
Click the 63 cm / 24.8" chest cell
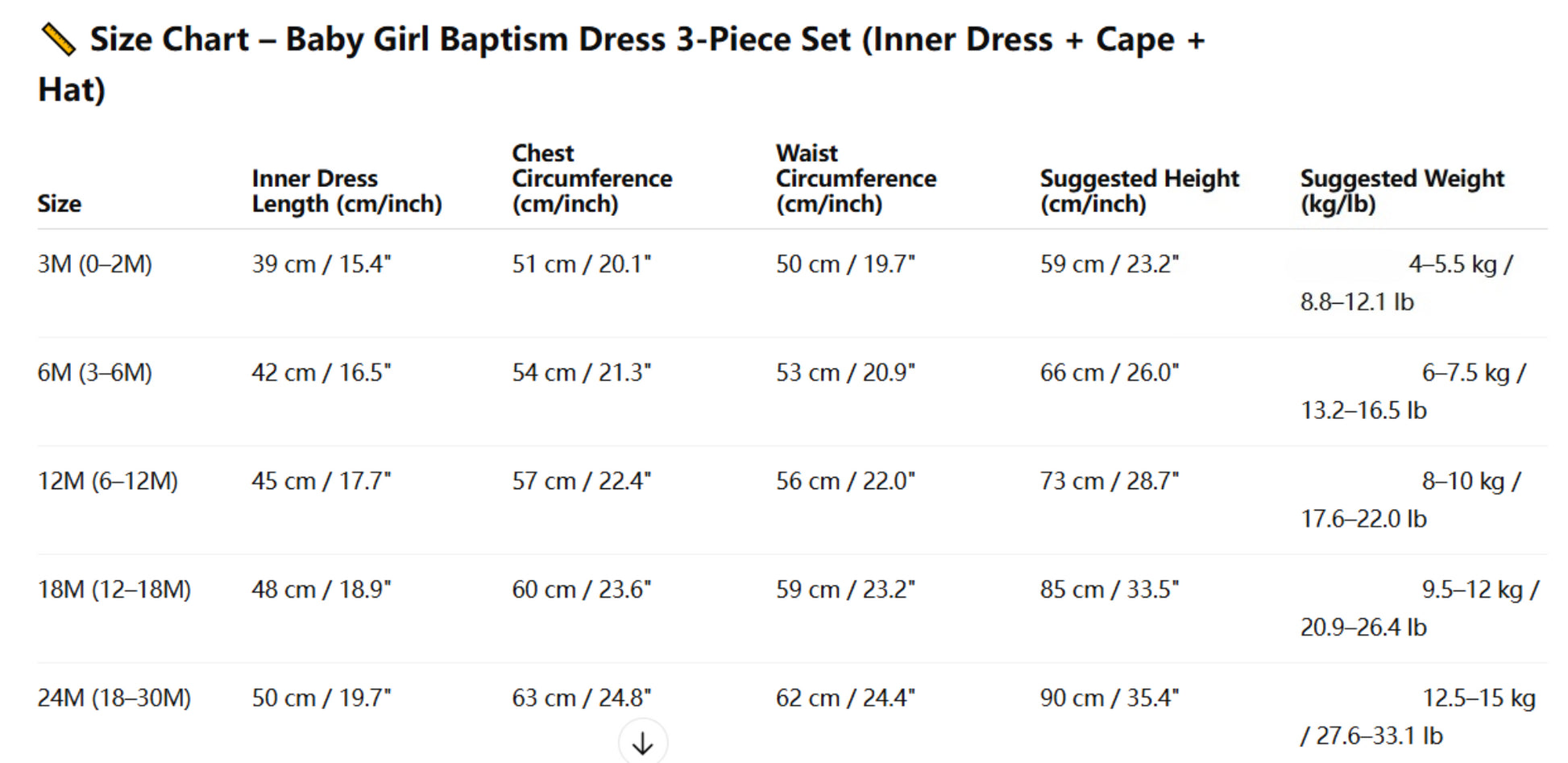[581, 698]
